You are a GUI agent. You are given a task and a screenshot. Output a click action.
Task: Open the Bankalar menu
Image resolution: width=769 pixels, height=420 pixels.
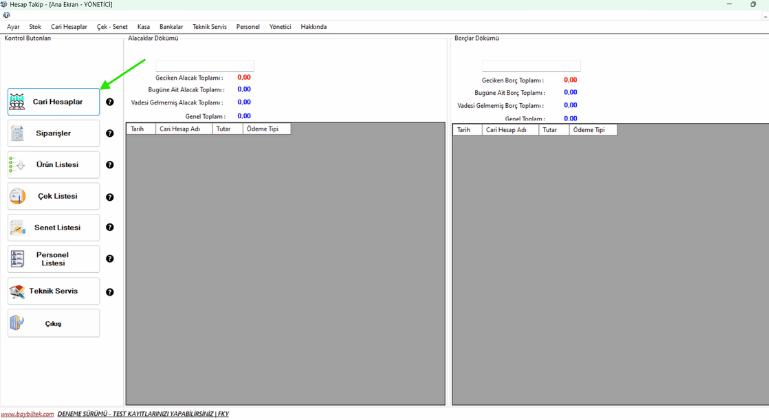tap(169, 27)
